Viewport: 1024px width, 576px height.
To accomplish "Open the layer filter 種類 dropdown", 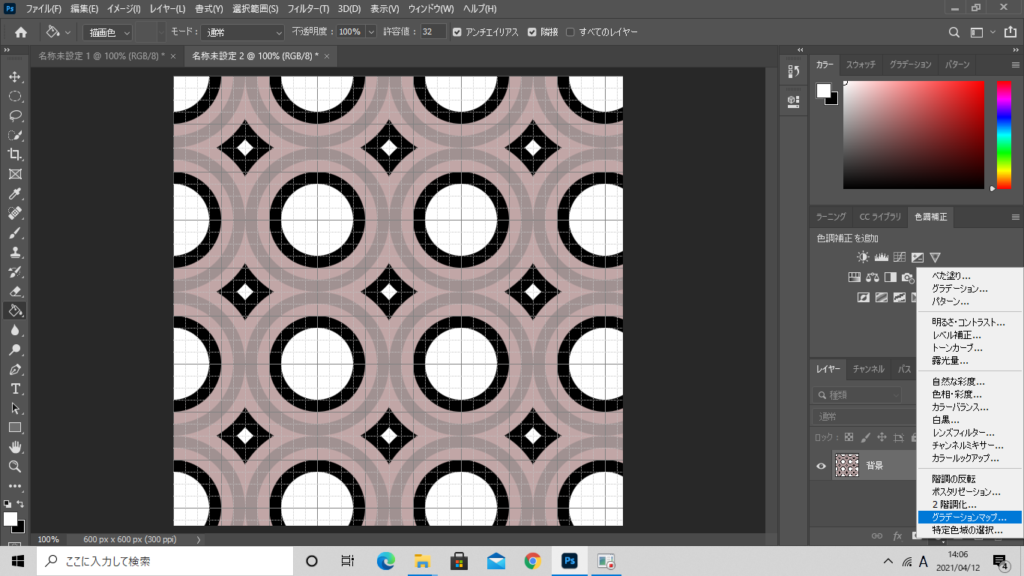I will (858, 395).
